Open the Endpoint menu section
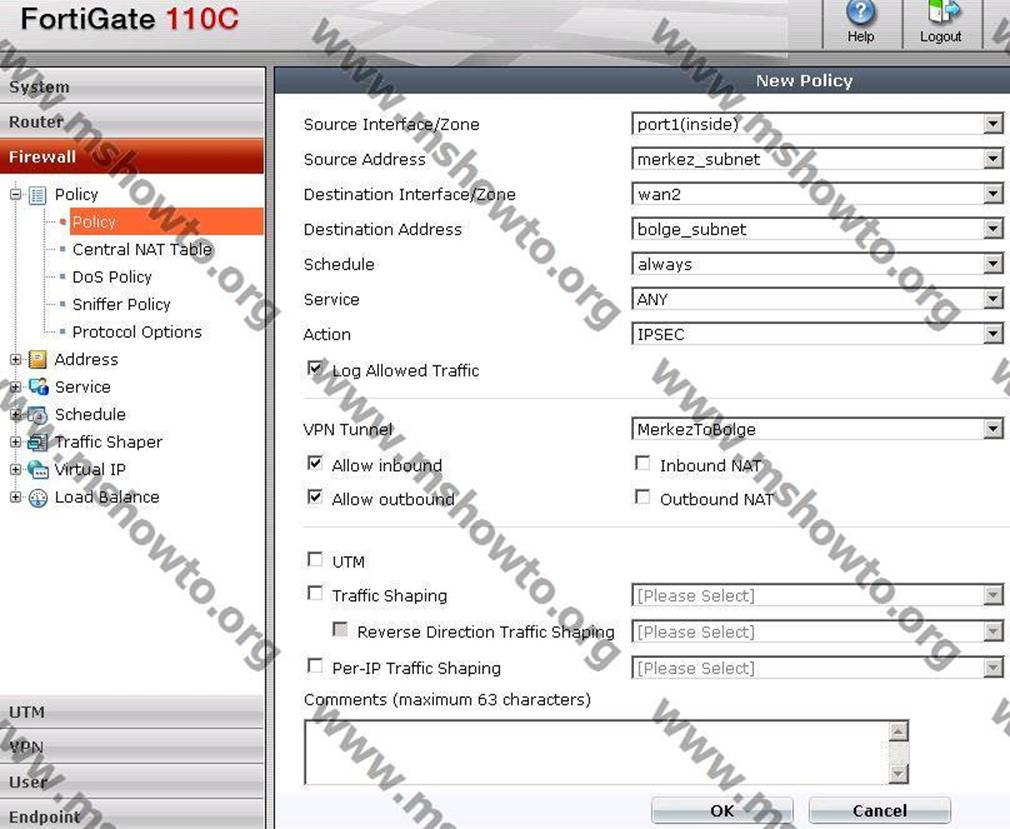This screenshot has width=1010, height=829. tap(132, 815)
